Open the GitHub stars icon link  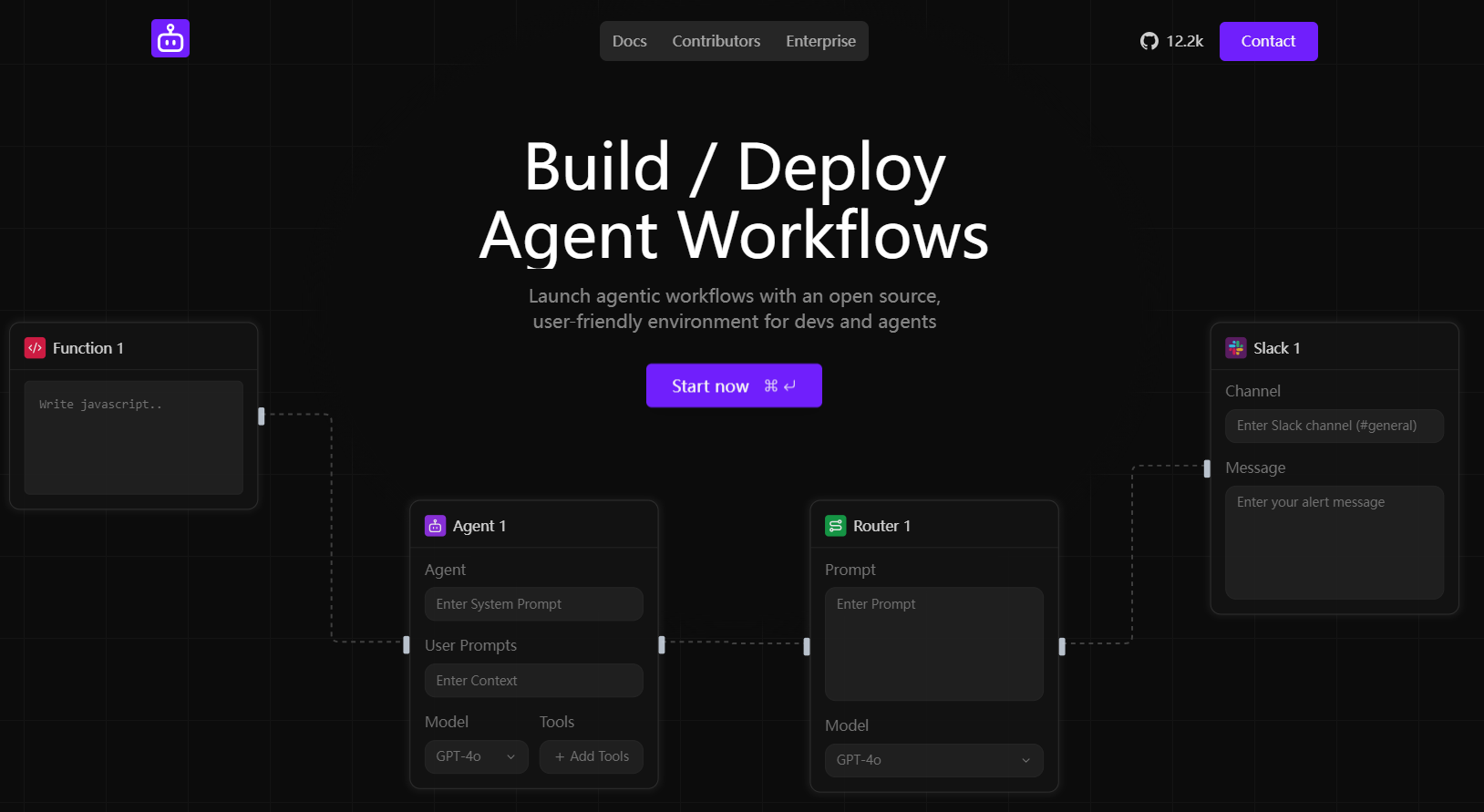(1149, 41)
